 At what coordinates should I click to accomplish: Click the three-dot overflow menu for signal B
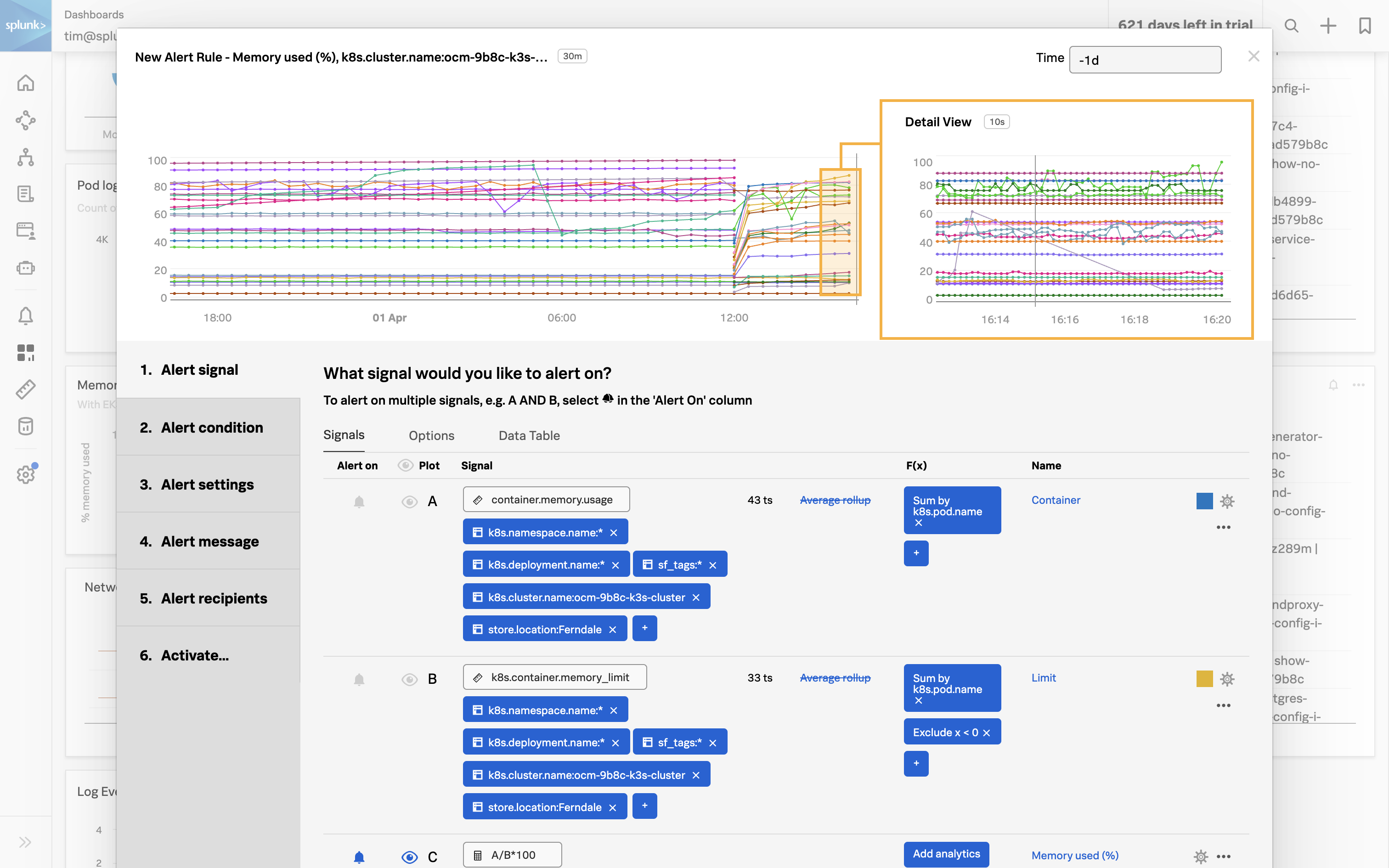coord(1223,706)
